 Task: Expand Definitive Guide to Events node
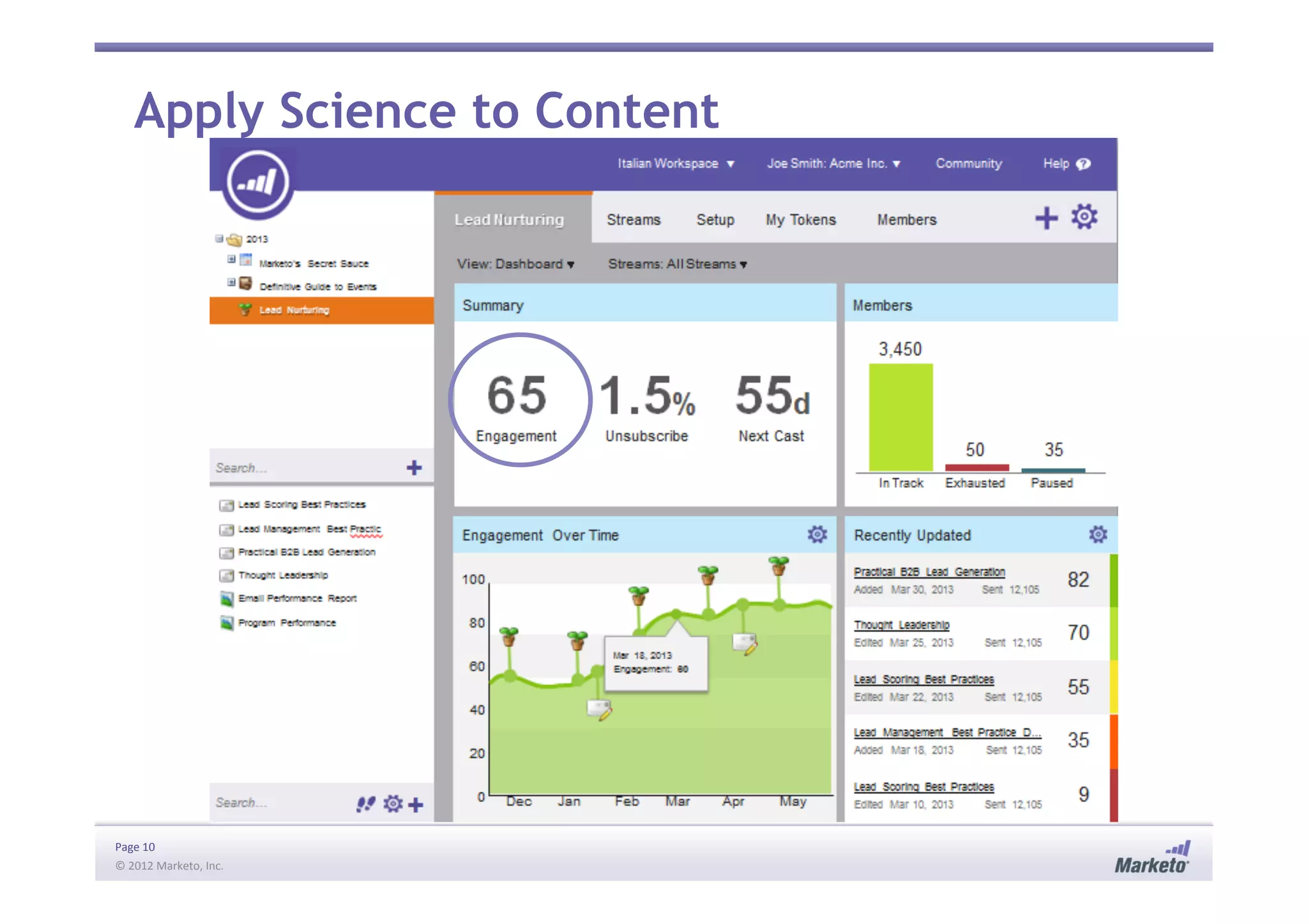pyautogui.click(x=231, y=282)
